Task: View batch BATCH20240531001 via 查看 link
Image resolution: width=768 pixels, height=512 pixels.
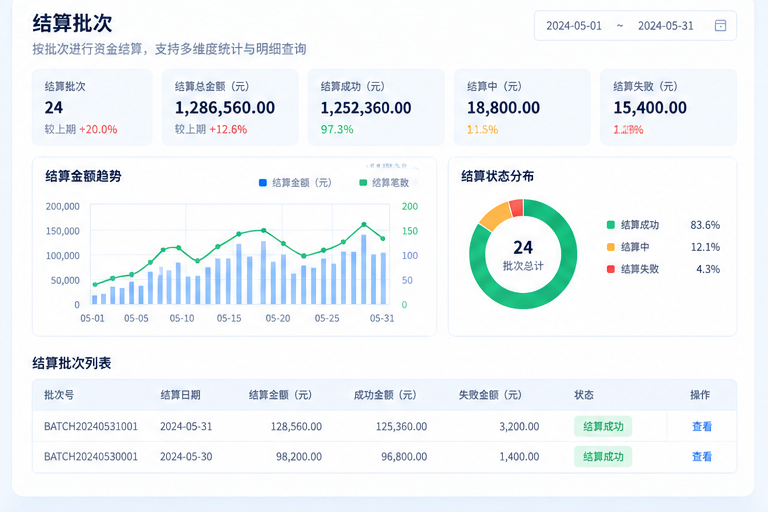Action: (x=701, y=426)
